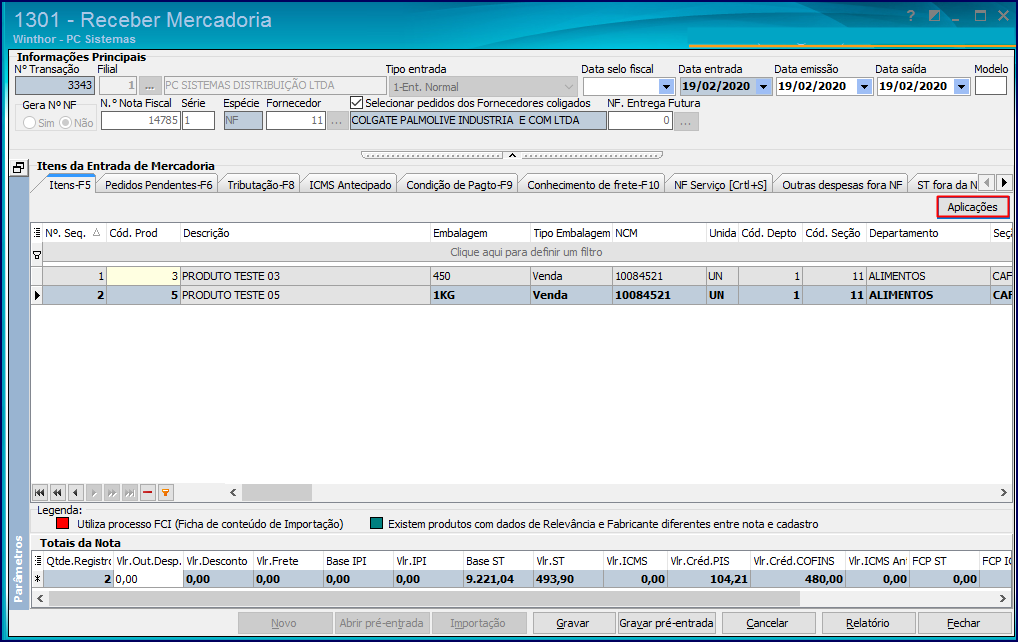Open Outras despesas fora NF tab
Viewport: 1018px width, 642px height.
[x=842, y=185]
